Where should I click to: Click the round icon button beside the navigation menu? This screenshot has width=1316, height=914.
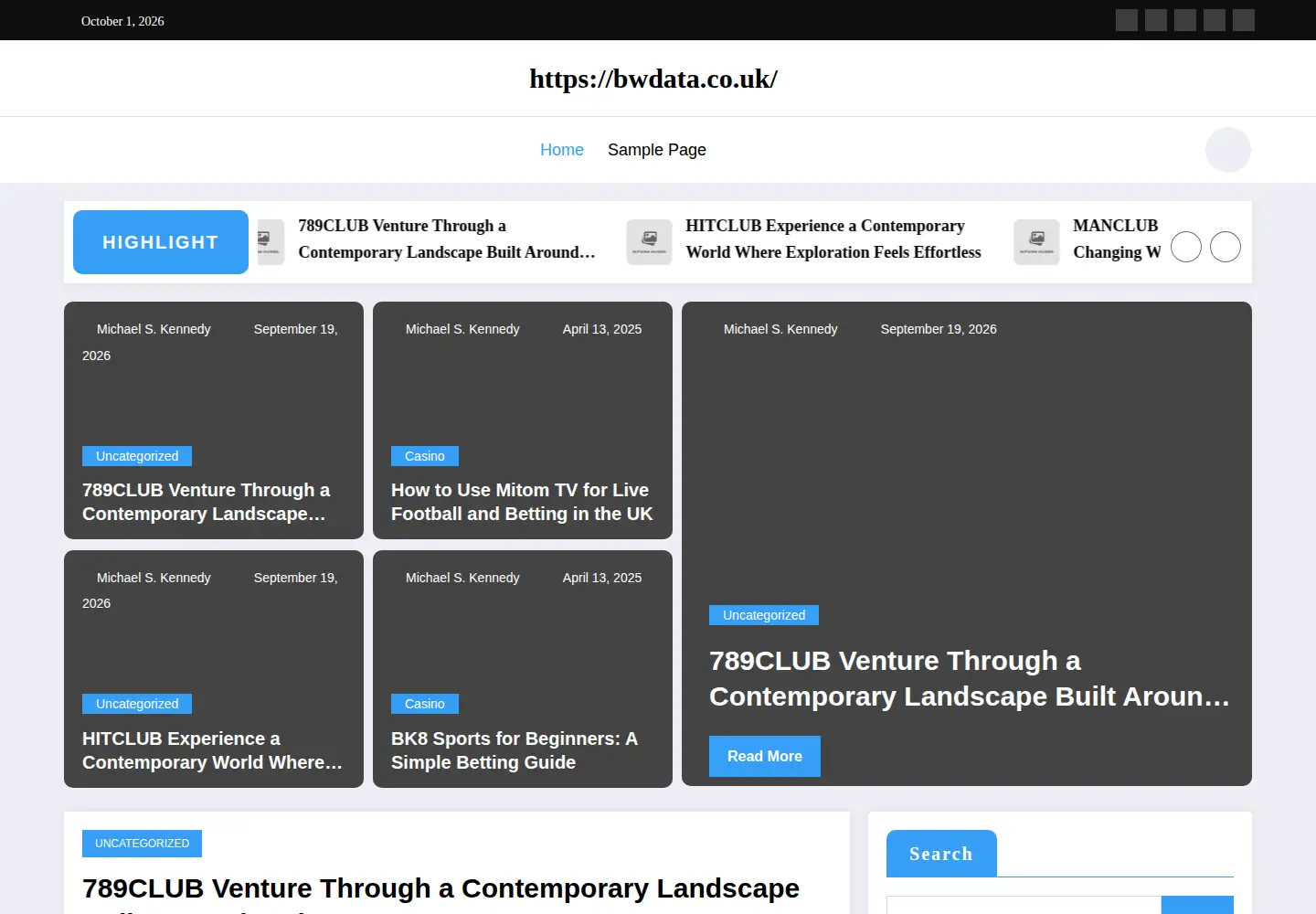tap(1228, 150)
